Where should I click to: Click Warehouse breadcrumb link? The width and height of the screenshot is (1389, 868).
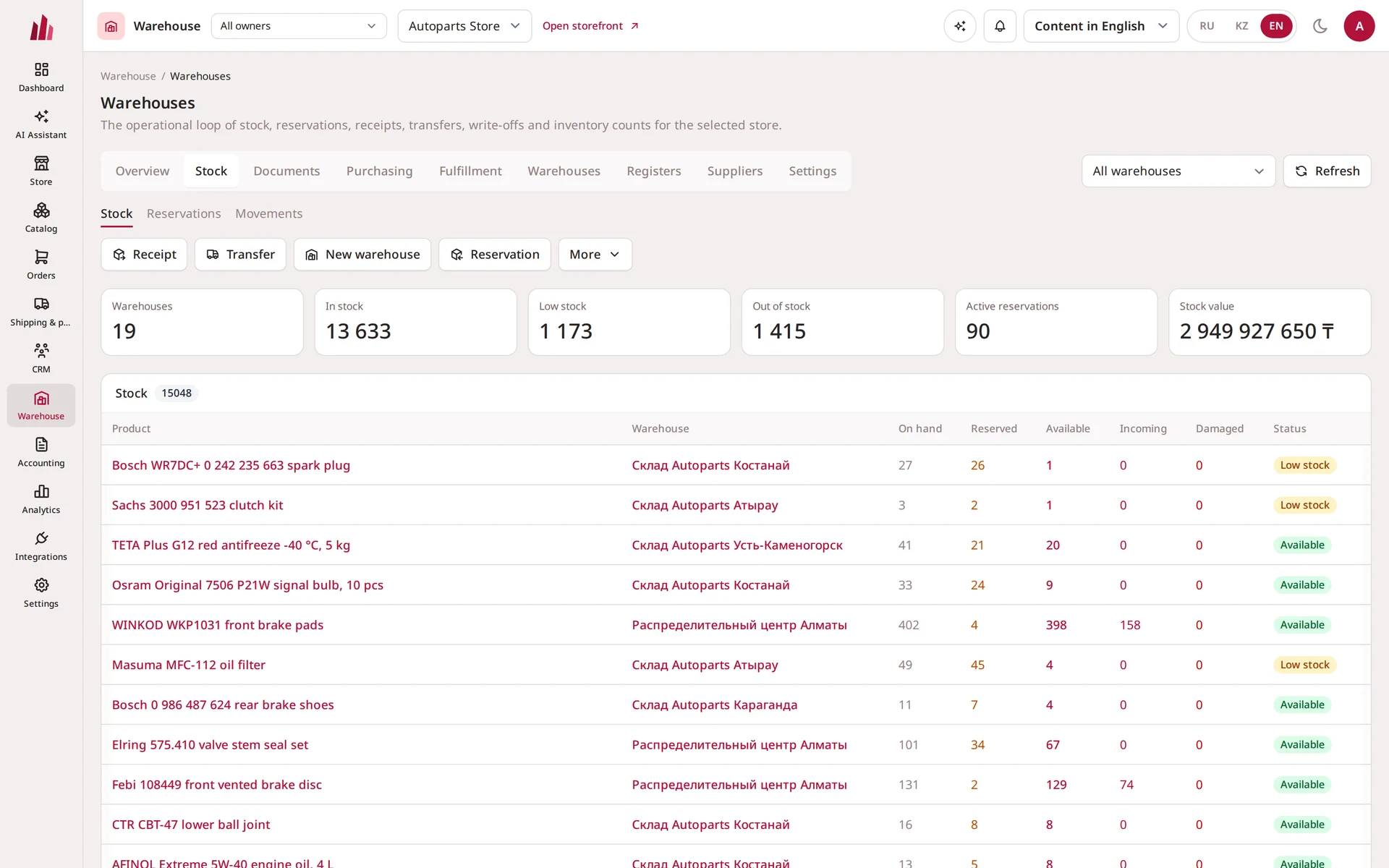(x=128, y=76)
